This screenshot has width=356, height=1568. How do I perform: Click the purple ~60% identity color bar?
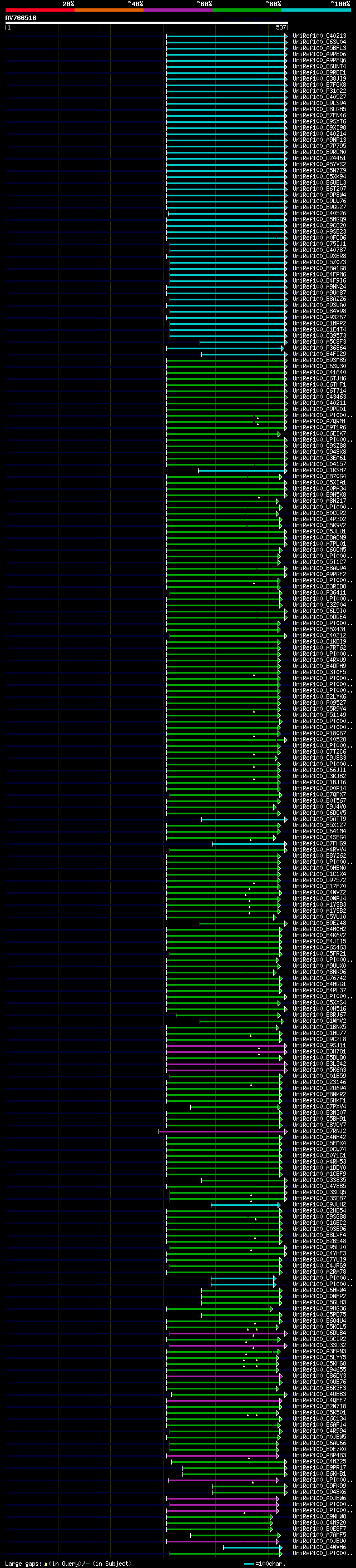(179, 10)
